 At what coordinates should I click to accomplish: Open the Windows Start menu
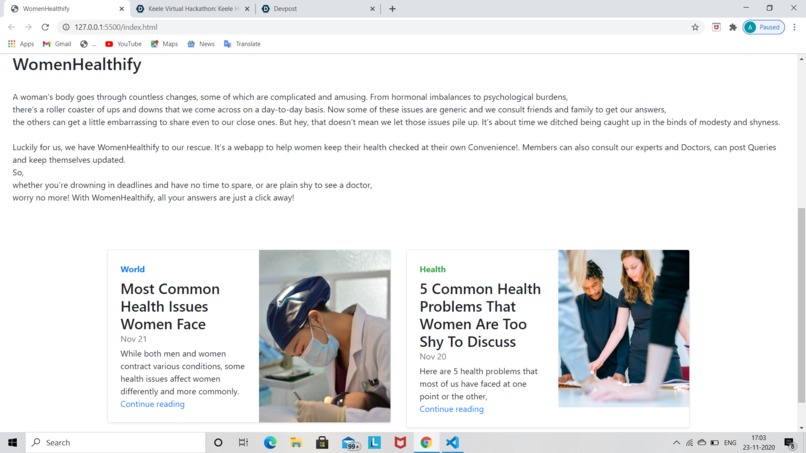click(x=13, y=443)
